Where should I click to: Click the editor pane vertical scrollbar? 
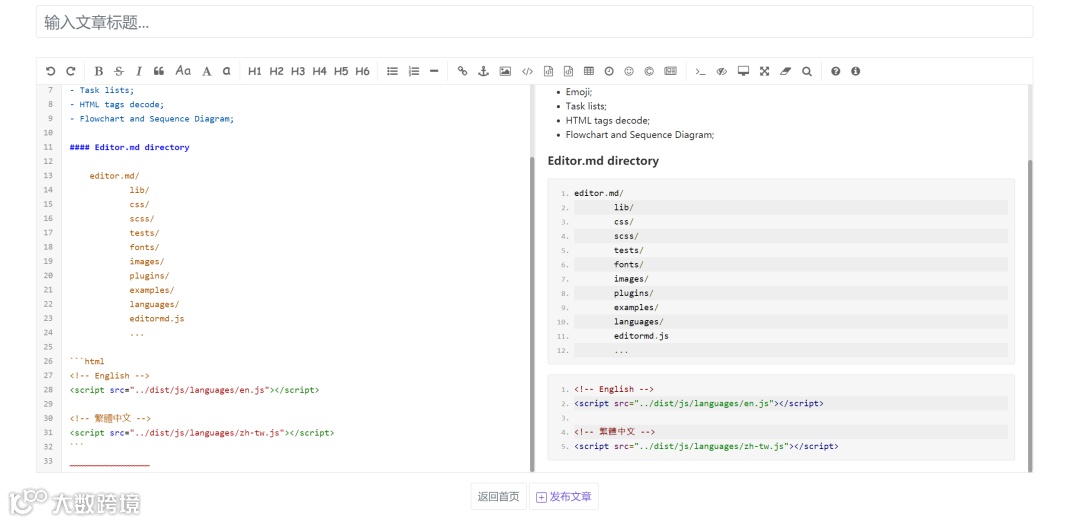pyautogui.click(x=532, y=314)
